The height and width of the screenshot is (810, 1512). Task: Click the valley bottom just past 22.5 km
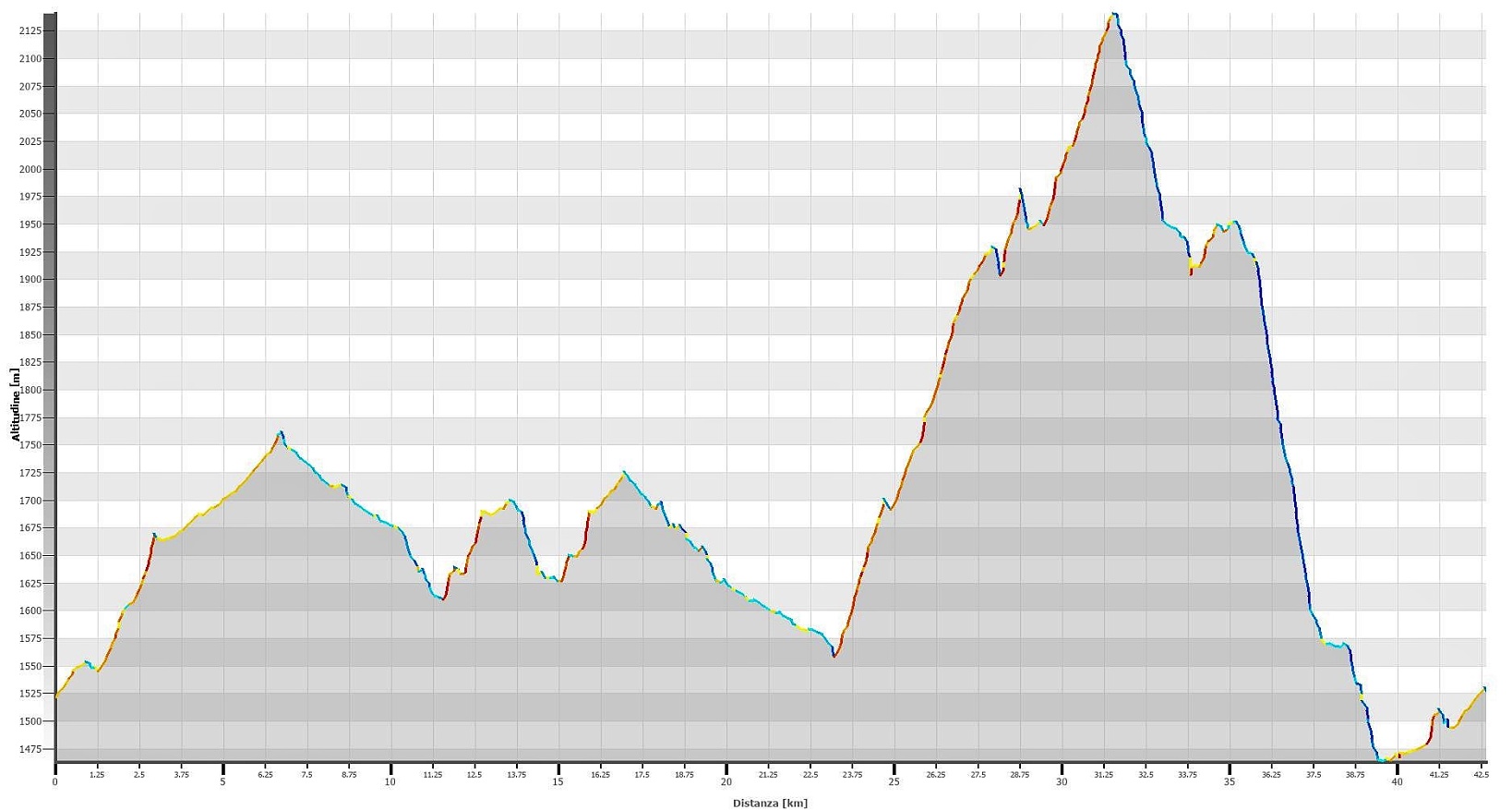click(834, 657)
